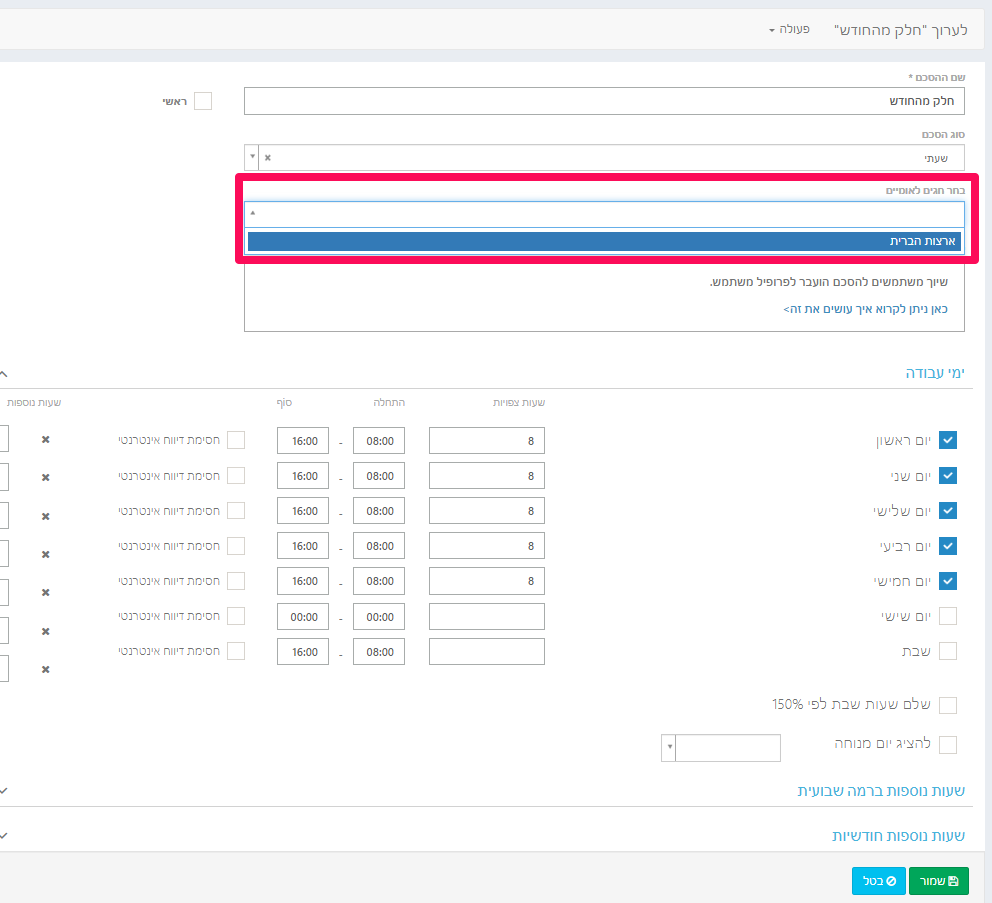Image resolution: width=992 pixels, height=903 pixels.
Task: Enable שלם שעות שבת לפי 150% checkbox
Action: [948, 705]
